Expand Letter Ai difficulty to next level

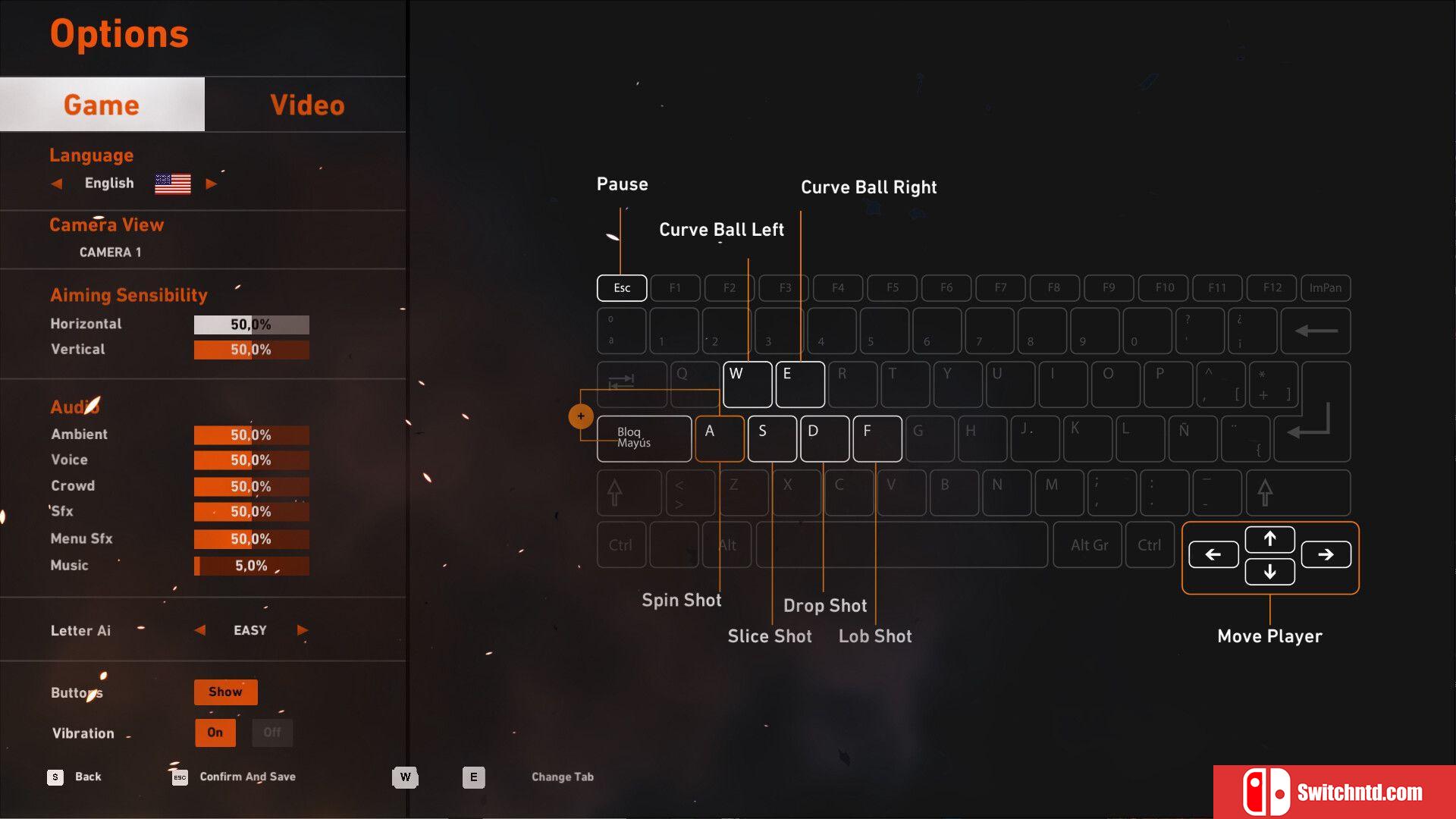pyautogui.click(x=300, y=629)
